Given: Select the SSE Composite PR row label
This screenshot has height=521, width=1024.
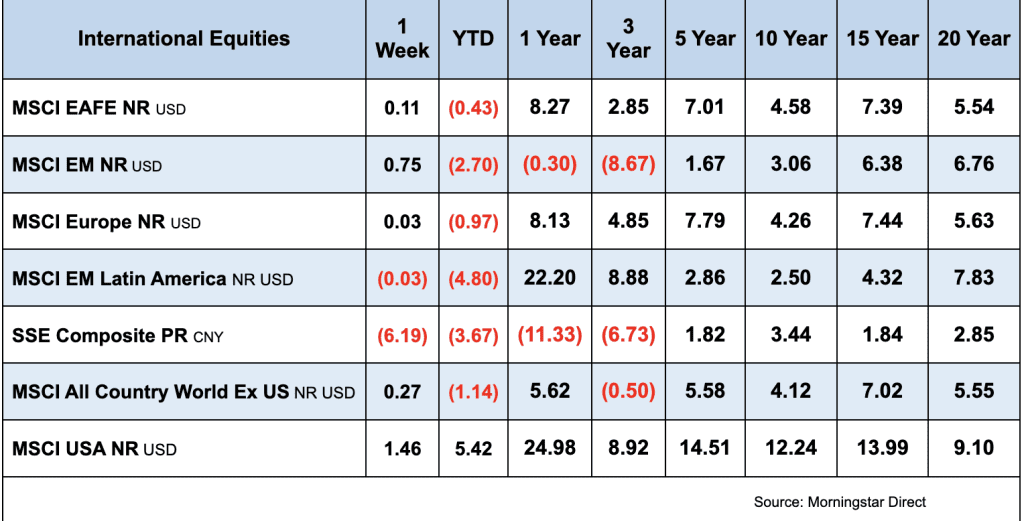Looking at the screenshot, I should pos(117,336).
